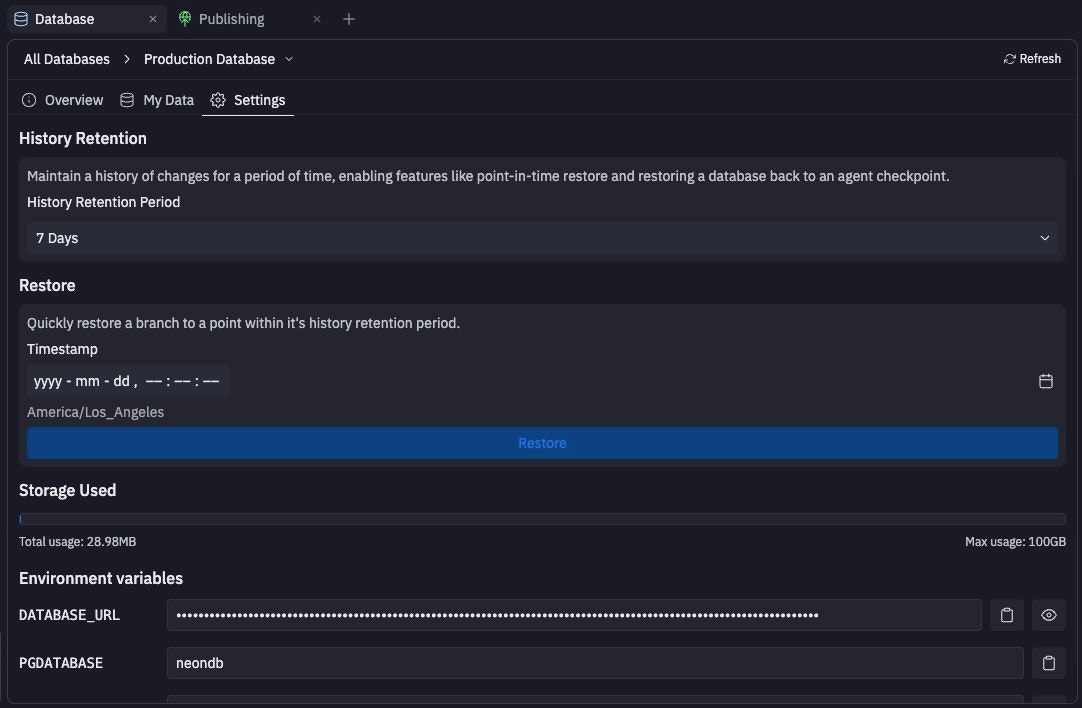Reveal the hidden DATABASE_URL with the eye toggle

[x=1048, y=614]
